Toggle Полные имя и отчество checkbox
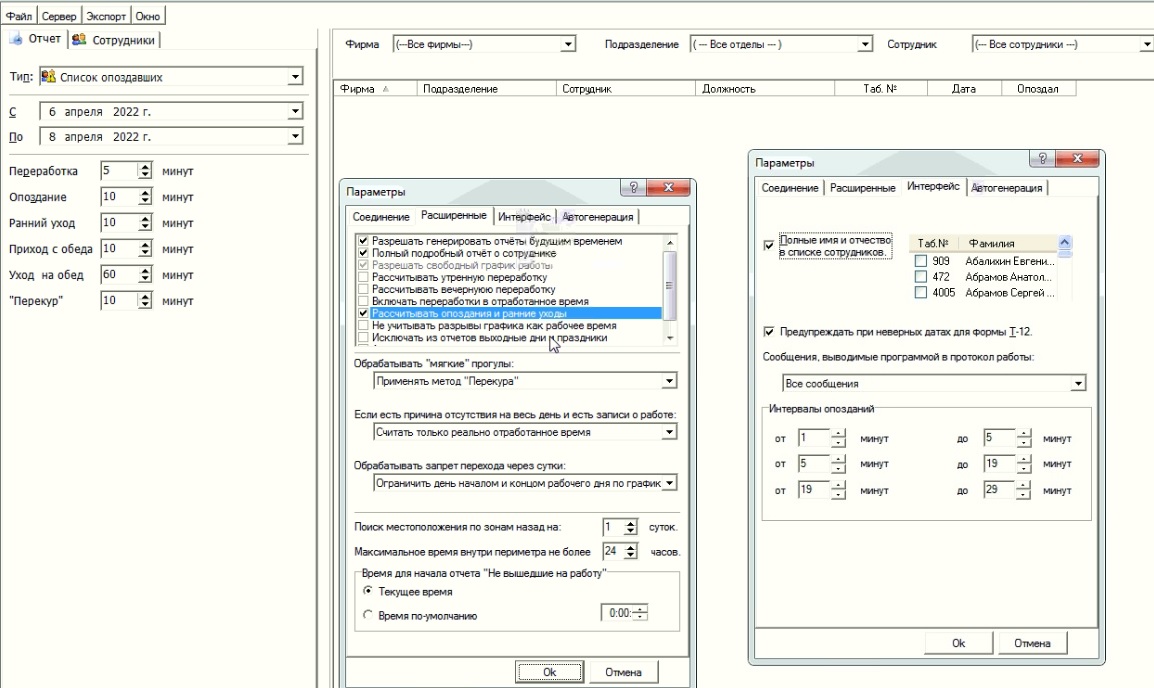This screenshot has height=688, width=1154. 768,246
